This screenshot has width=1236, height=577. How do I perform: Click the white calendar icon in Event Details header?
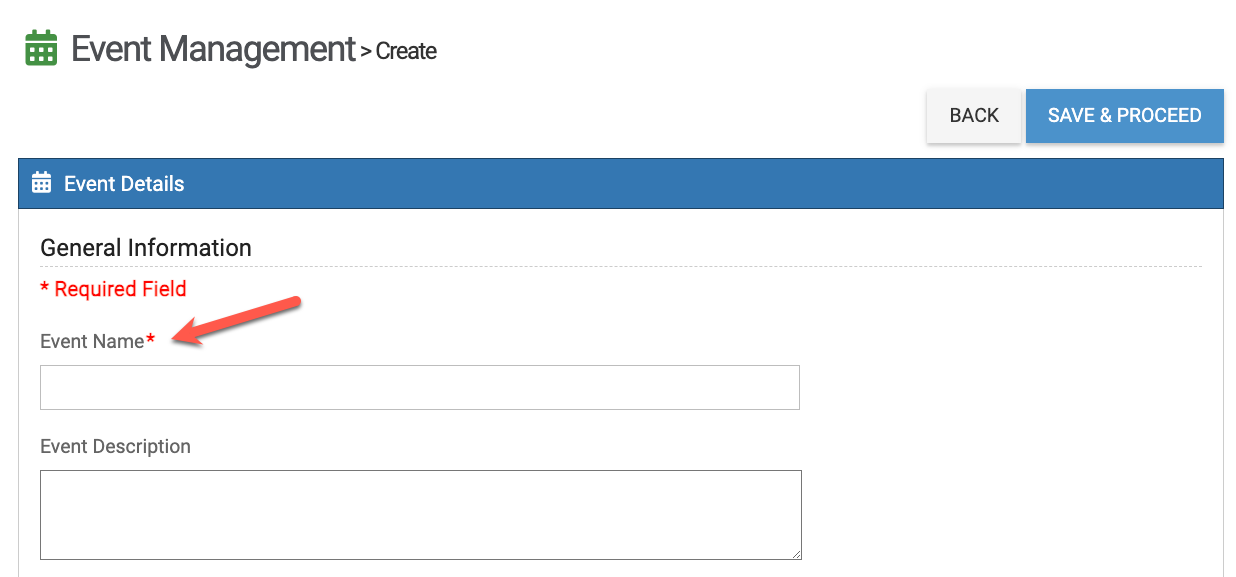pos(42,183)
